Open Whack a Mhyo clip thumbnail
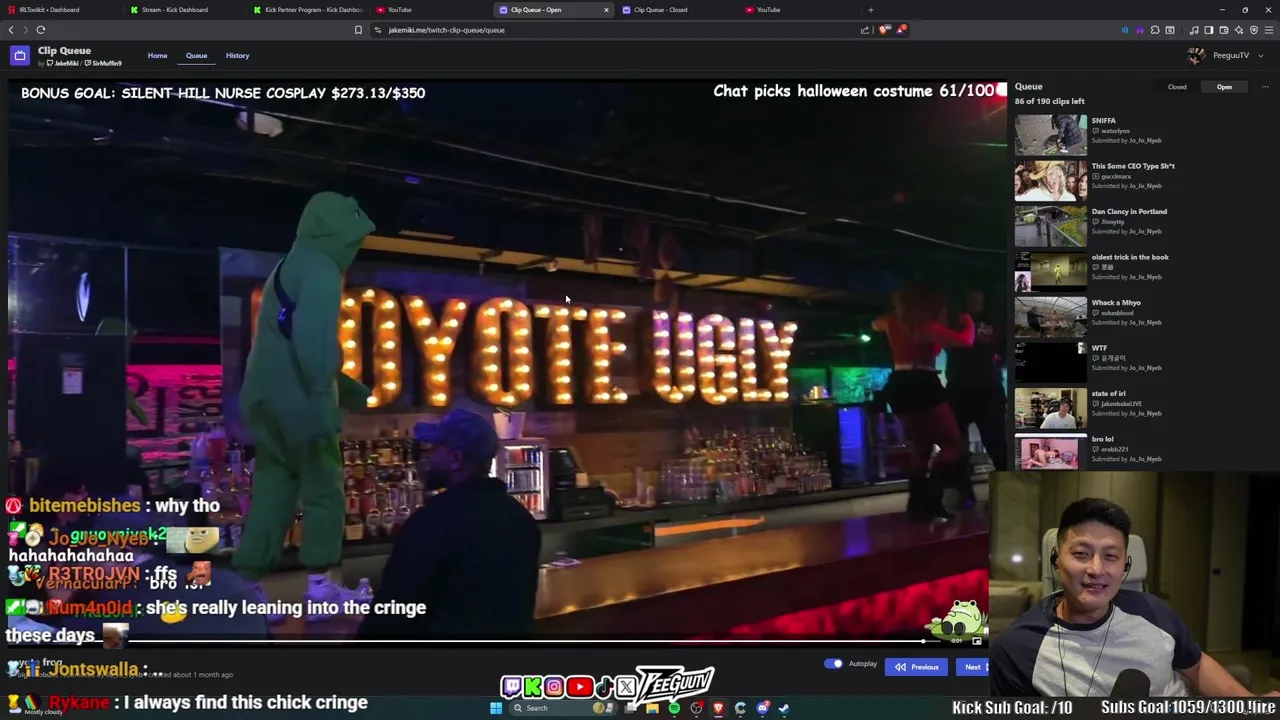 [1050, 317]
